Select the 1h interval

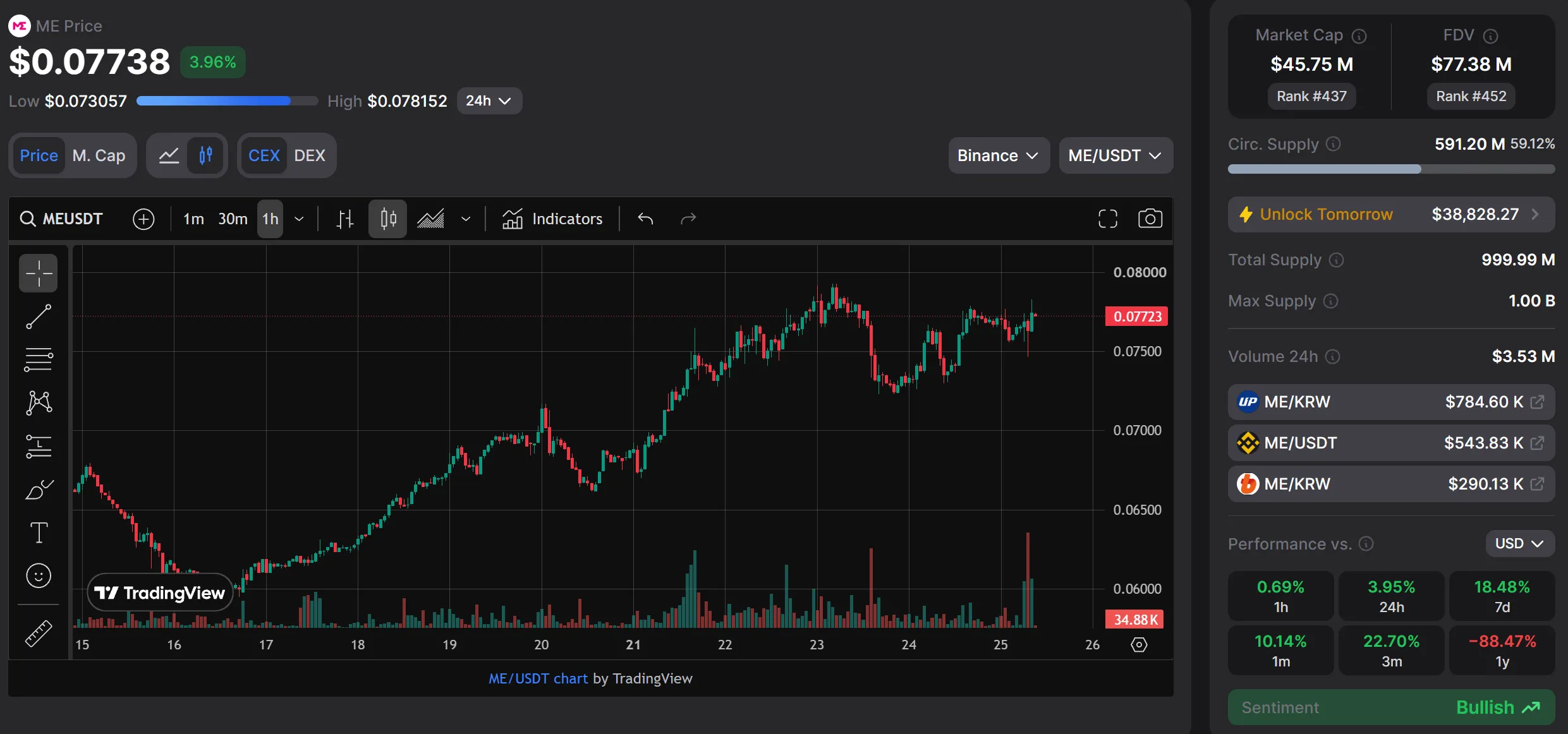tap(270, 219)
